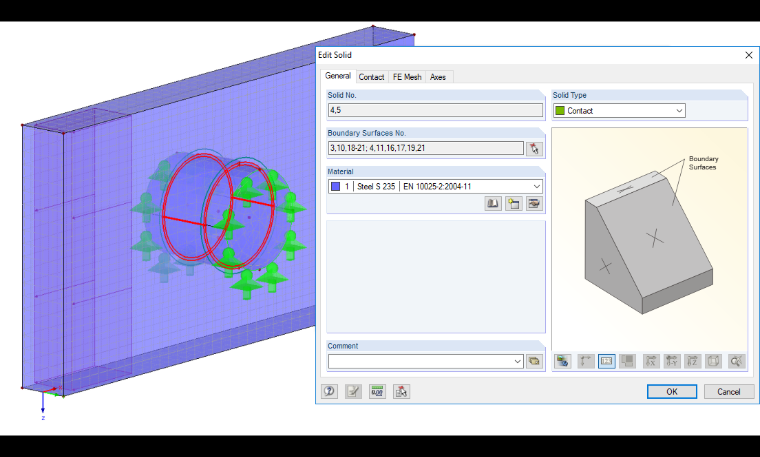Click the Solid No. input field

click(435, 110)
